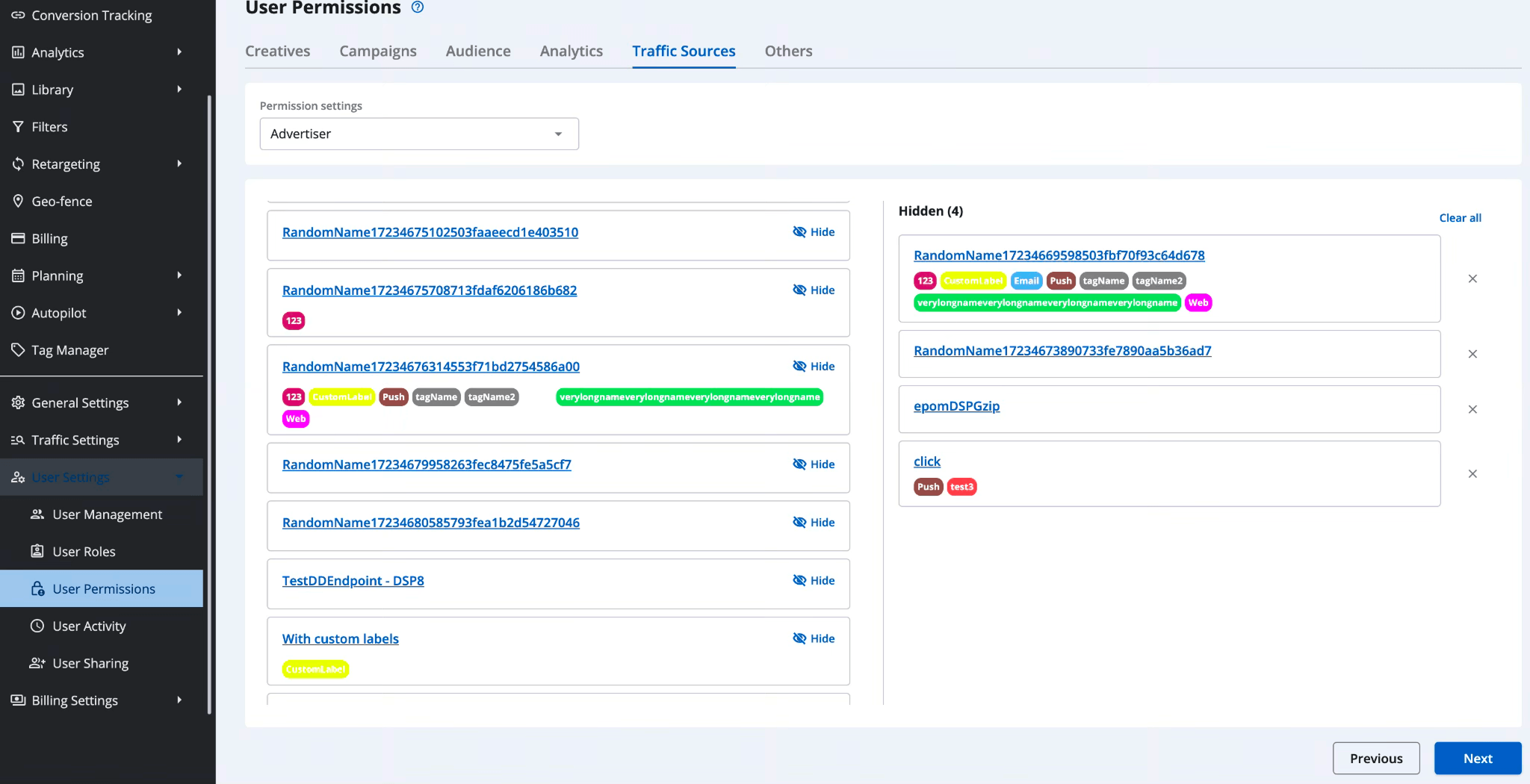
Task: Expand Autopilot submenu arrow
Action: (x=179, y=313)
